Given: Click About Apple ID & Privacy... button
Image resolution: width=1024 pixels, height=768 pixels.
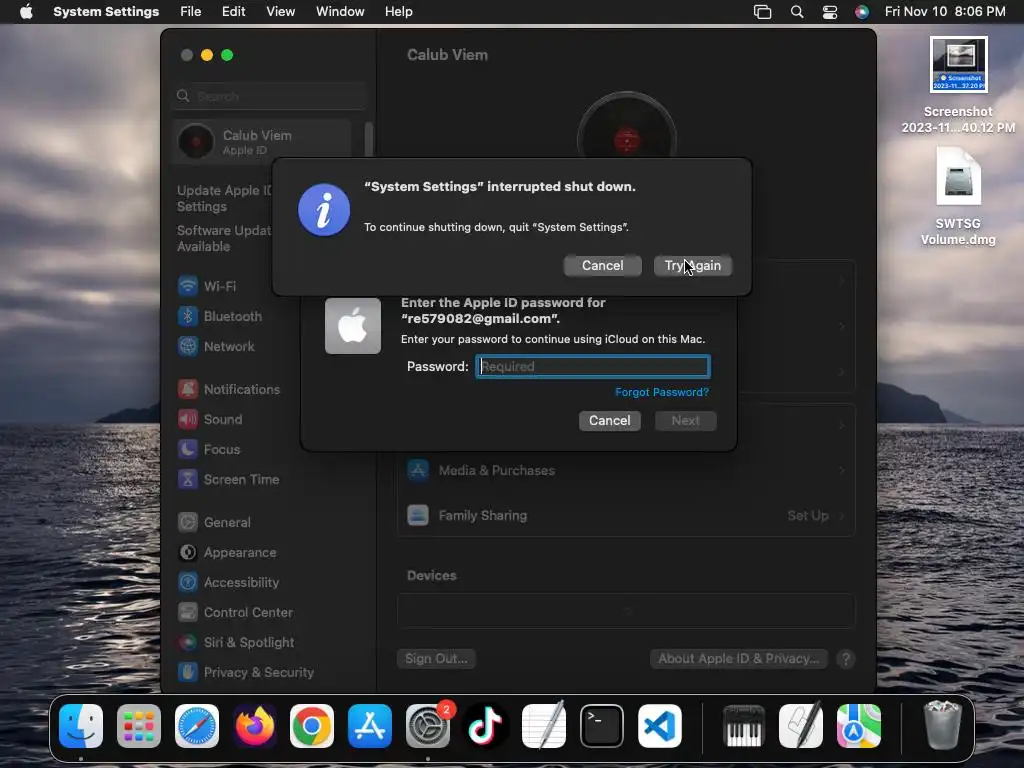Looking at the screenshot, I should [739, 658].
